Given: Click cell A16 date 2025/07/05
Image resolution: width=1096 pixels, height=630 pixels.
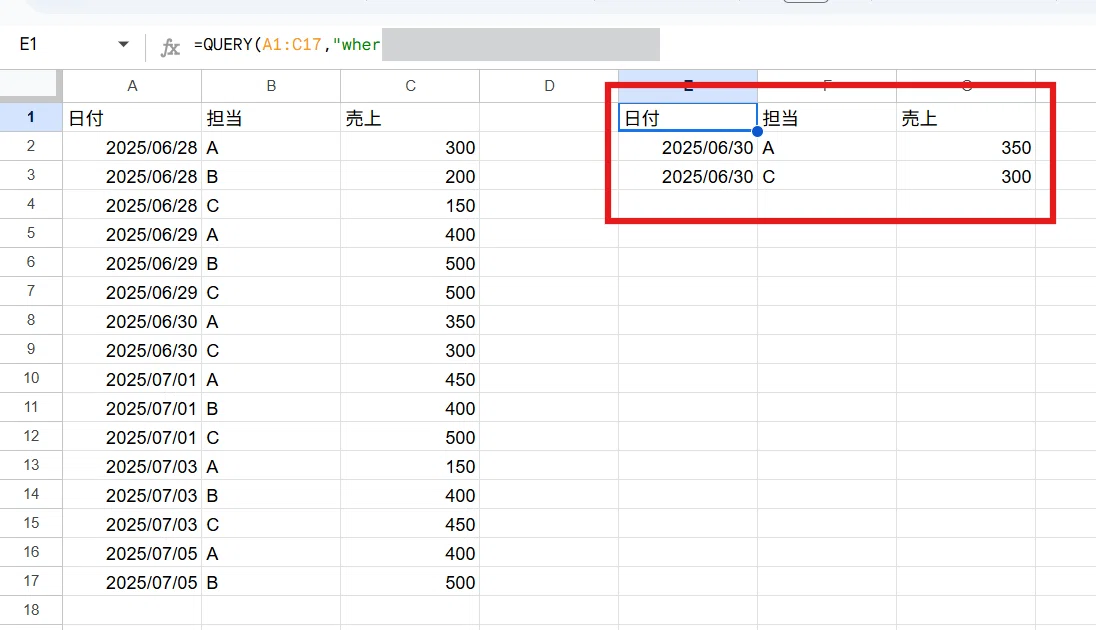Looking at the screenshot, I should tap(132, 554).
